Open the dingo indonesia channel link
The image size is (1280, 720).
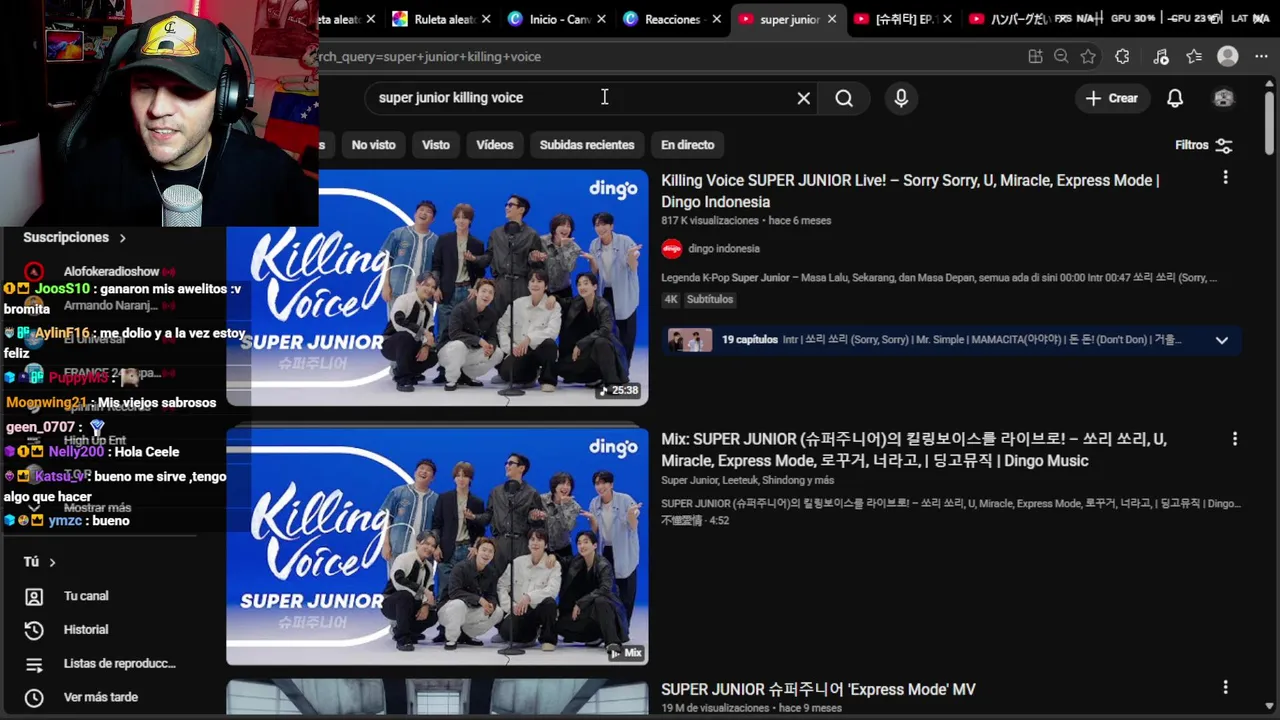point(724,249)
